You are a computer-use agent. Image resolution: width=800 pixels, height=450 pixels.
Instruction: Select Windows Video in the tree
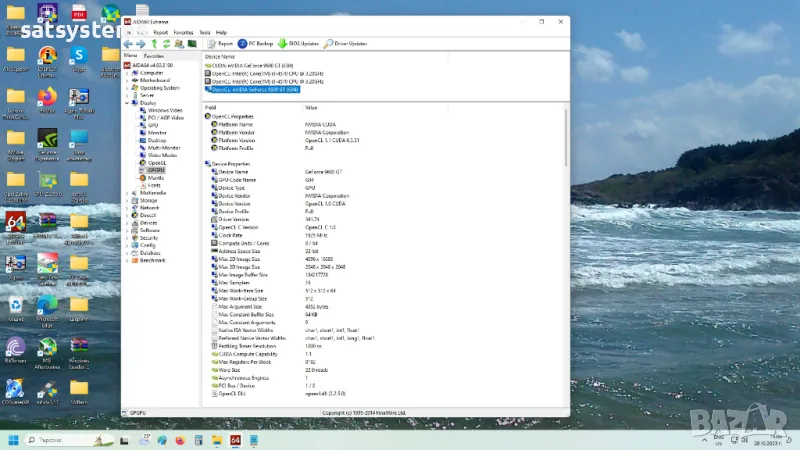point(164,110)
